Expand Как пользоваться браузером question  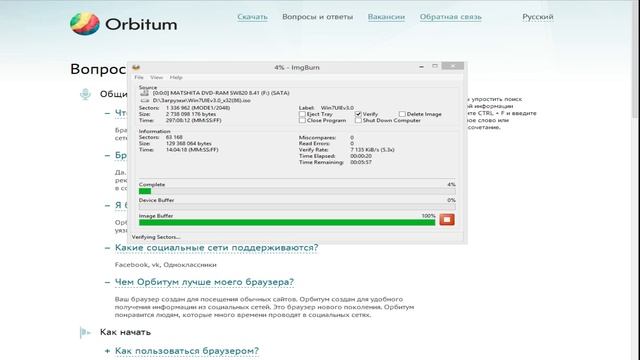click(x=187, y=351)
